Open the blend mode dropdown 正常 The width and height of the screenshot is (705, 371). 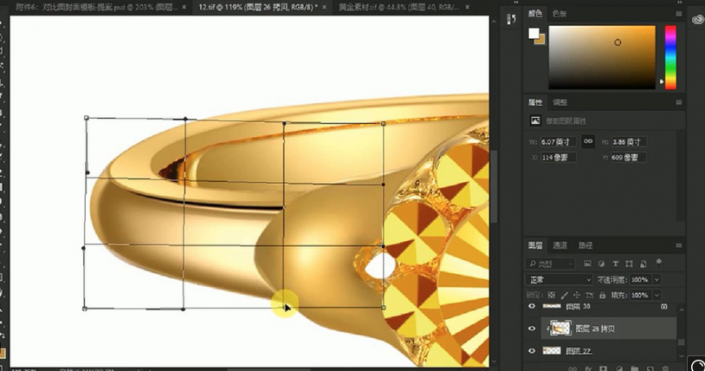click(x=559, y=280)
